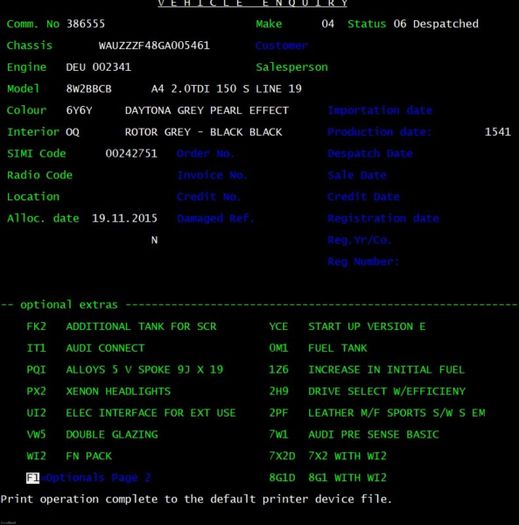The image size is (519, 525).
Task: Click the 2H9 Drive Select entry
Action: [367, 391]
